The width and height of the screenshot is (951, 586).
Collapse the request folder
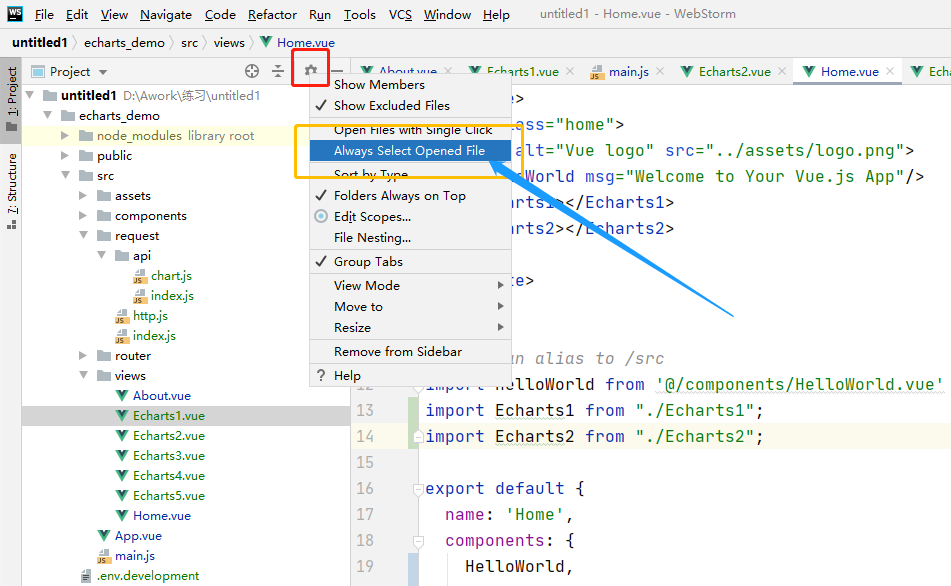84,235
